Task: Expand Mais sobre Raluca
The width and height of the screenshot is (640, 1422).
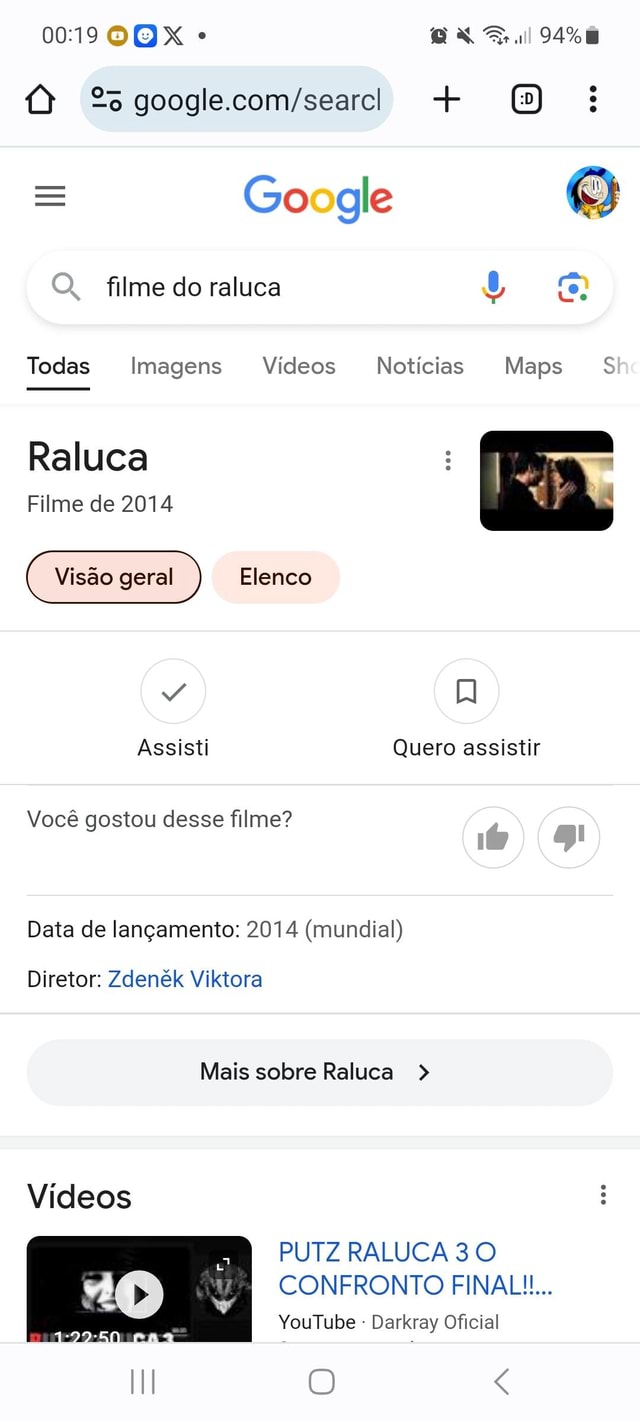Action: click(x=319, y=1071)
